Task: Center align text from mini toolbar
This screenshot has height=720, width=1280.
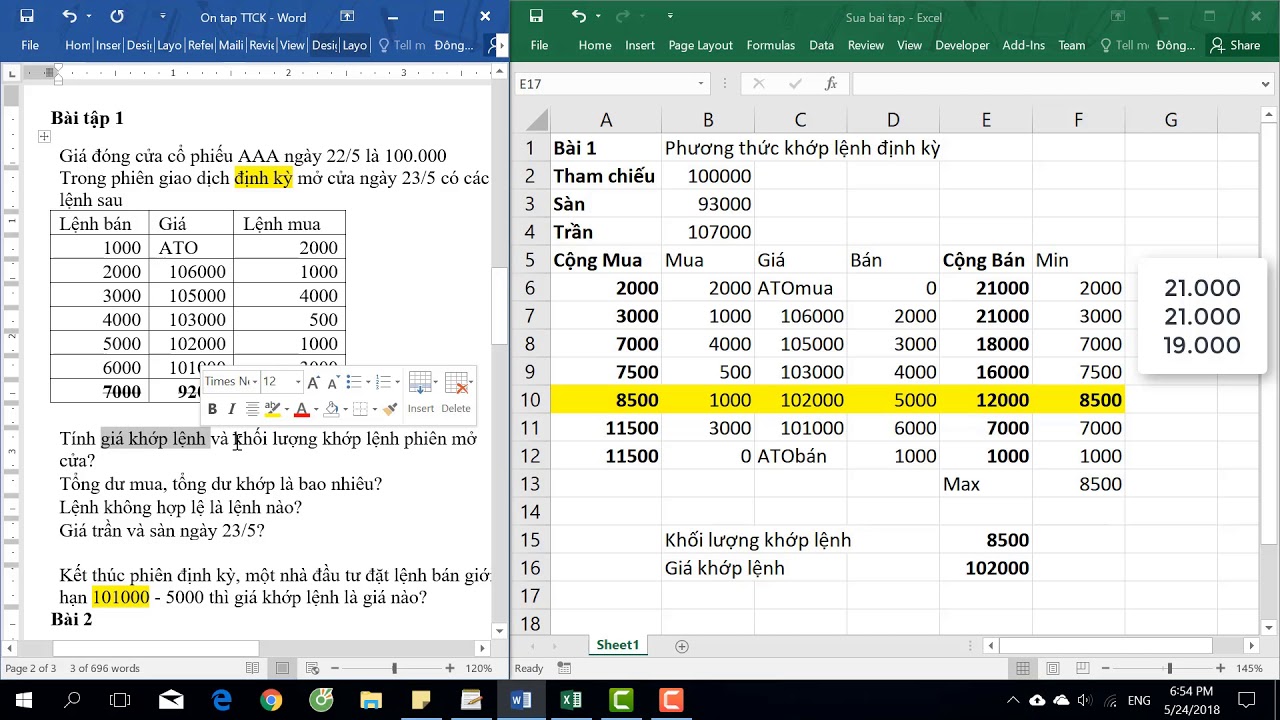Action: coord(252,409)
